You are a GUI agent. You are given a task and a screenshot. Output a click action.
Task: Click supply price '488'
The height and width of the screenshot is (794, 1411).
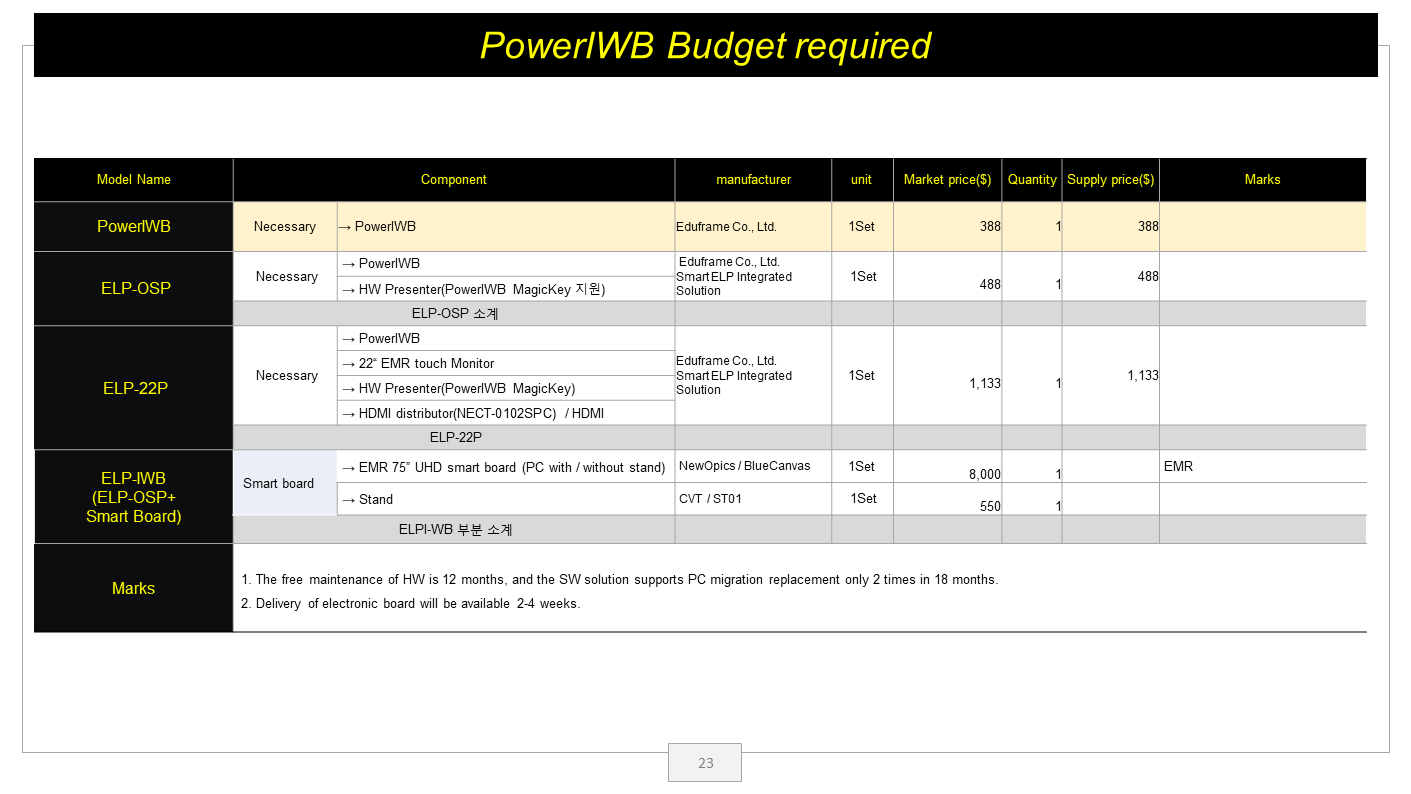click(x=1148, y=277)
